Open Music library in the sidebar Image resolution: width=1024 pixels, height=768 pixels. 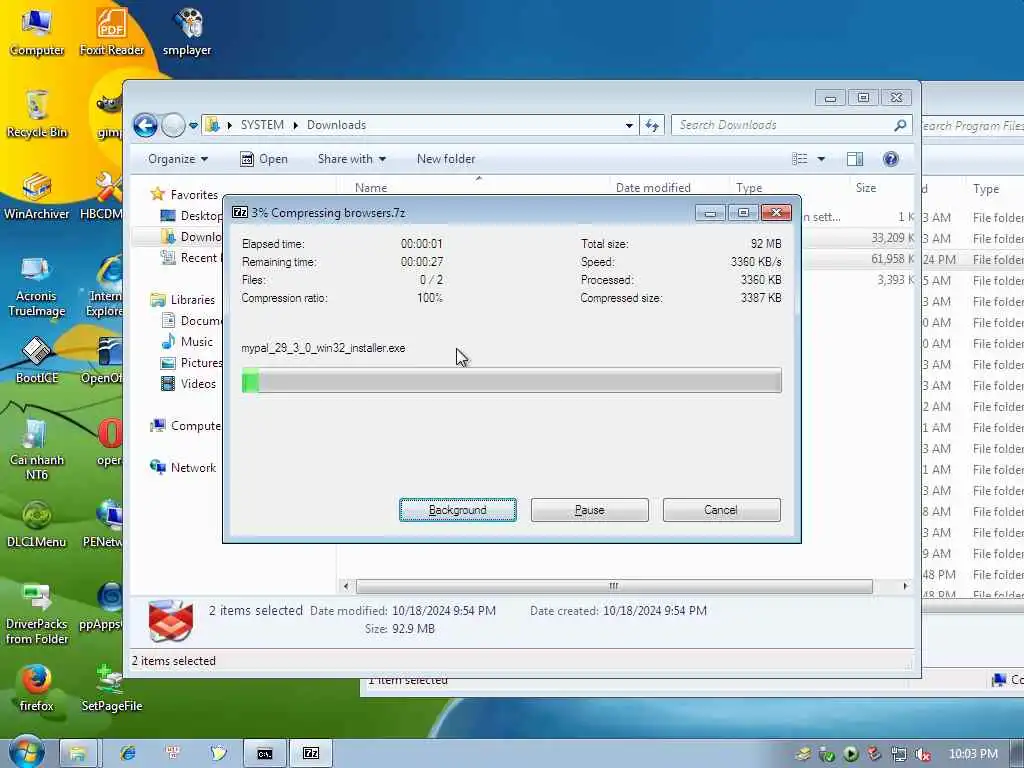click(197, 342)
